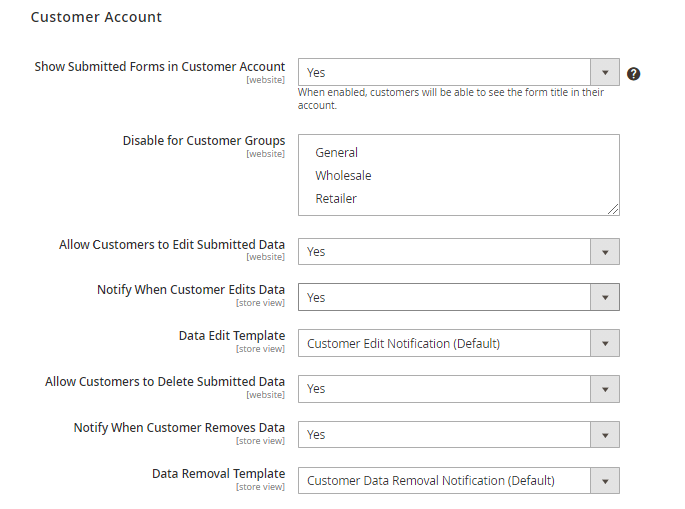The height and width of the screenshot is (509, 685).
Task: Click arrow on Data Edit Template select
Action: pos(604,344)
